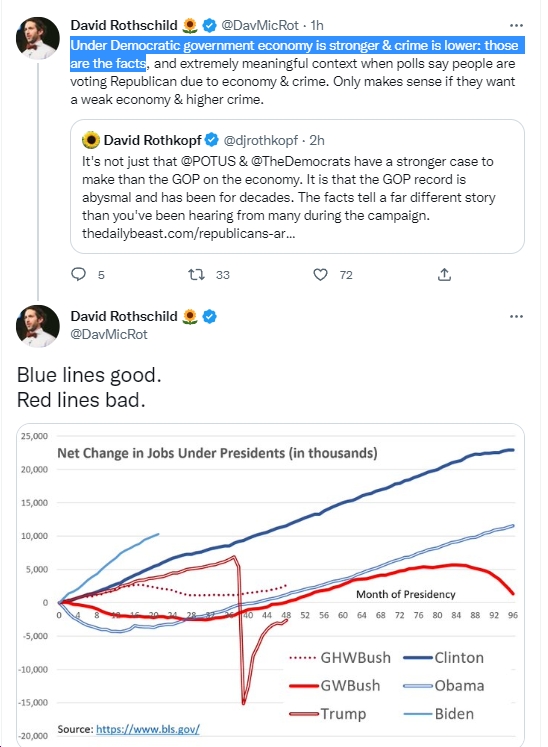Click the jobs chart image to enlarge
The image size is (548, 747).
(271, 585)
